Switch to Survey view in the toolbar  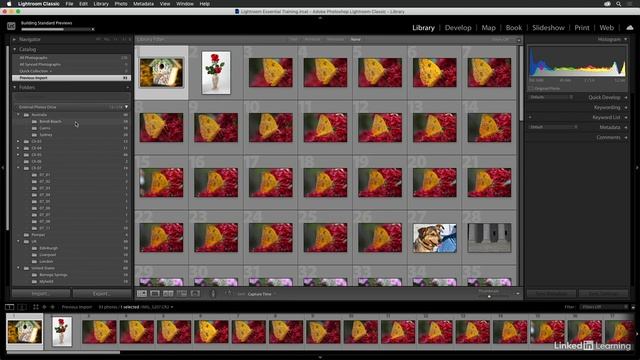point(182,293)
